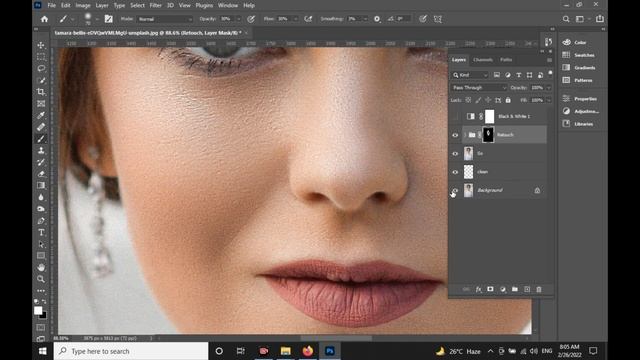Click the Share document icon

[600, 19]
